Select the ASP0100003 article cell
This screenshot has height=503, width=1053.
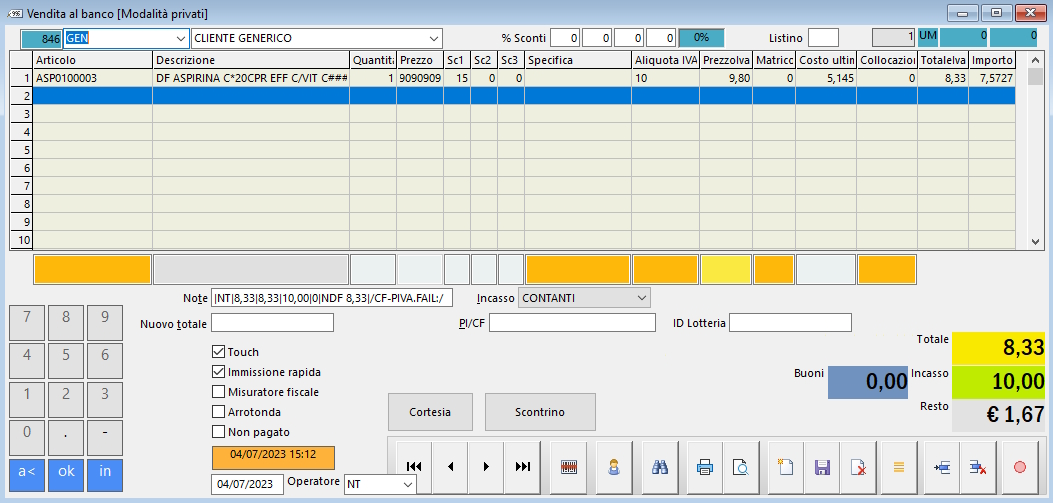(93, 78)
